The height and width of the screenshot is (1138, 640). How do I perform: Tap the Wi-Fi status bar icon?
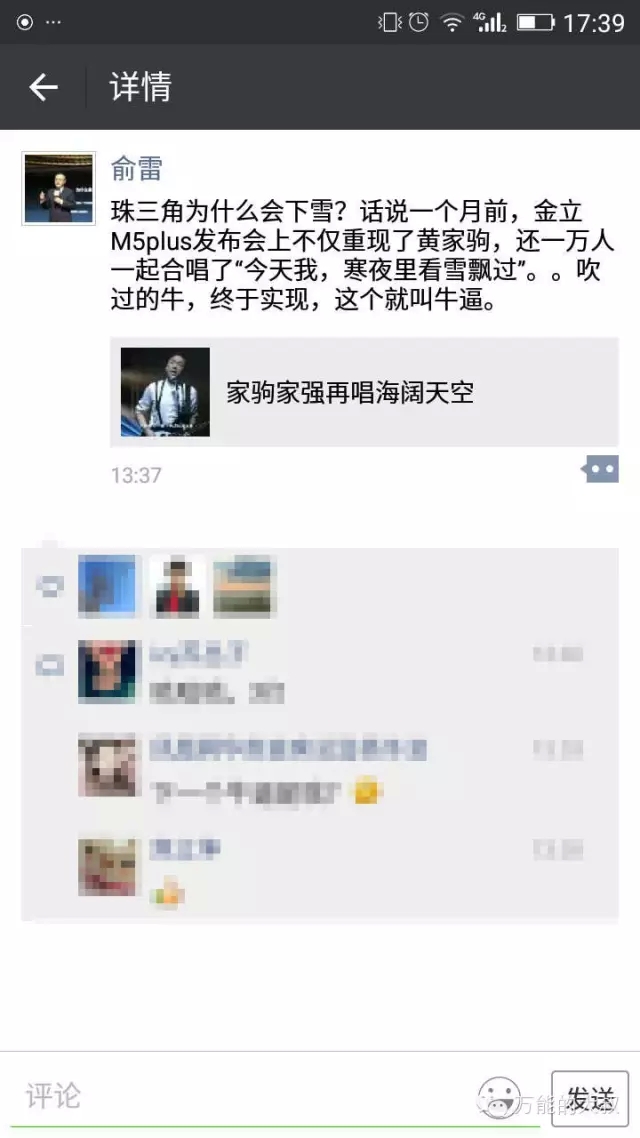(x=452, y=22)
